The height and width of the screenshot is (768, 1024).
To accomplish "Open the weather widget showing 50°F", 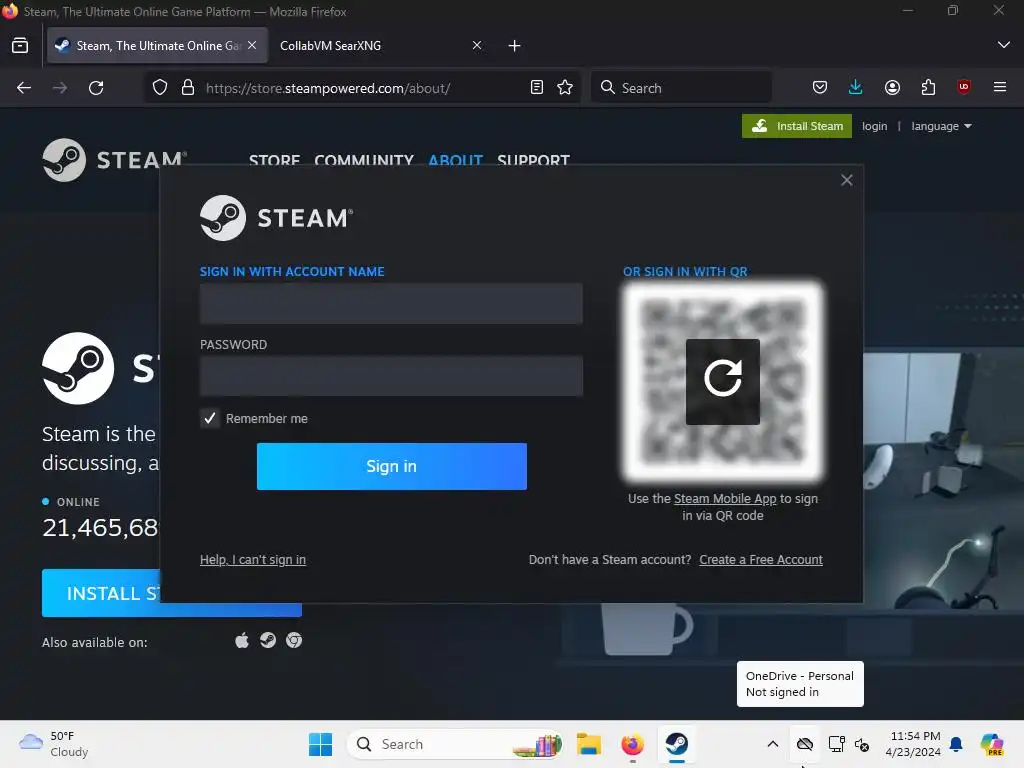I will (56, 744).
